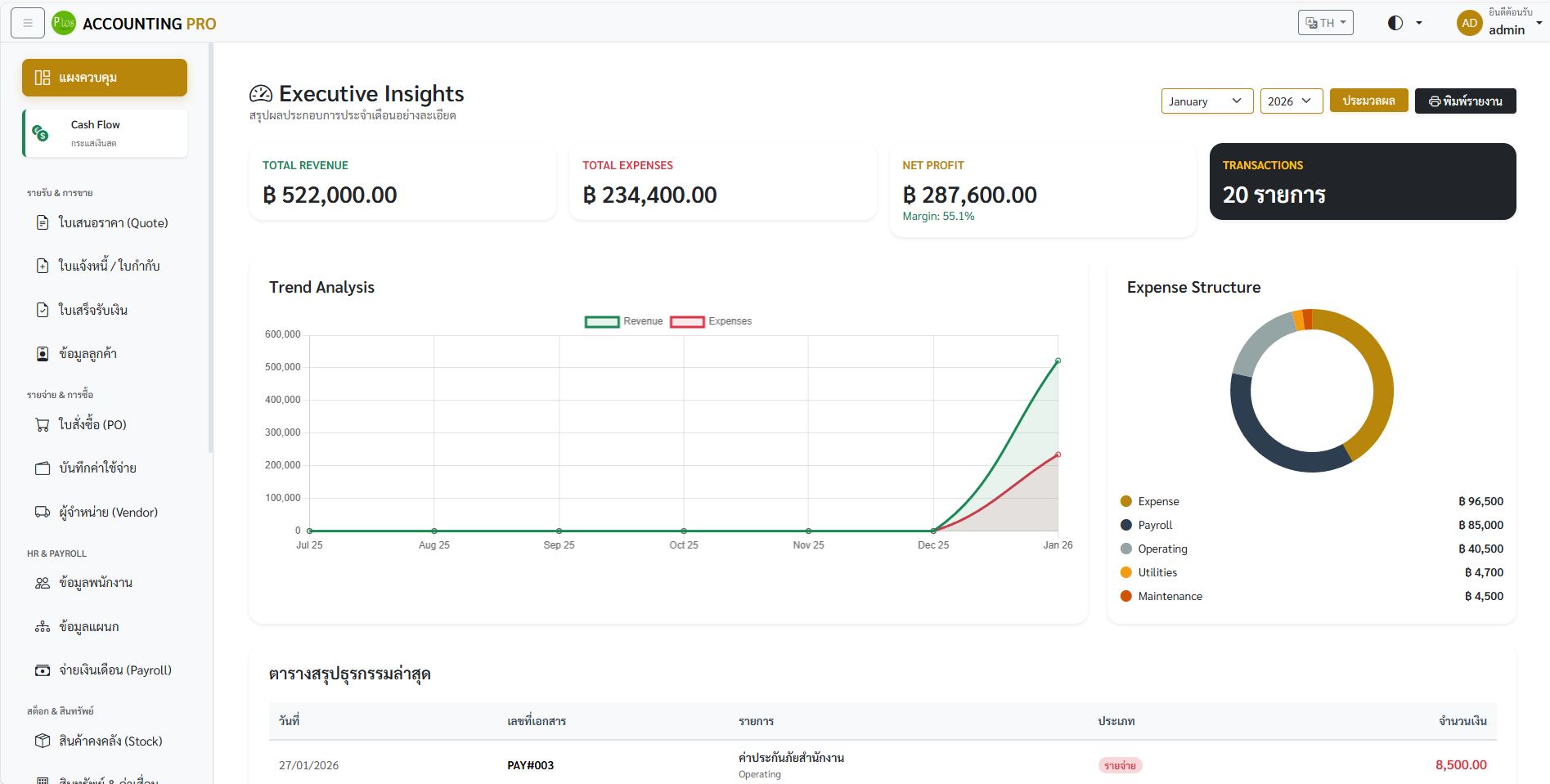Click the Stock box icon

(x=43, y=741)
